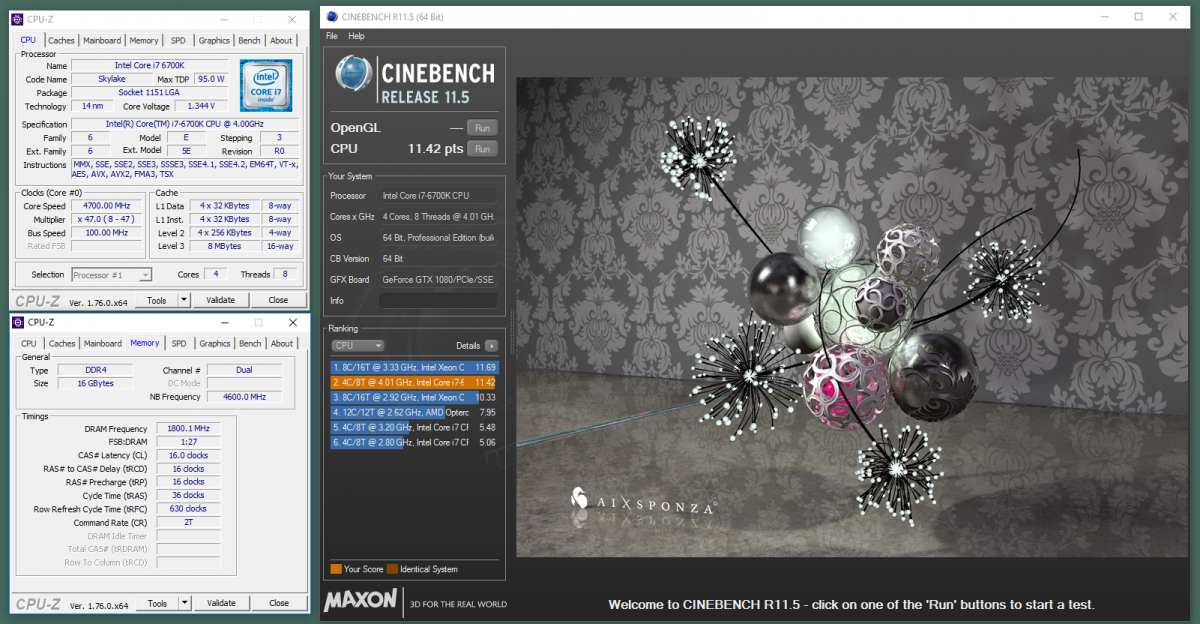Click Close in Memory CPU-Z window
The height and width of the screenshot is (624, 1200).
[278, 603]
